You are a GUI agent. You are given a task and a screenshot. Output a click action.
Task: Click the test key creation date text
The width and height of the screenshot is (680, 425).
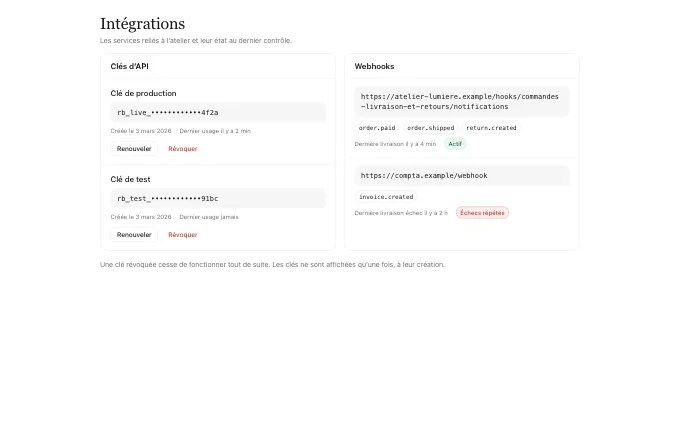pyautogui.click(x=141, y=217)
